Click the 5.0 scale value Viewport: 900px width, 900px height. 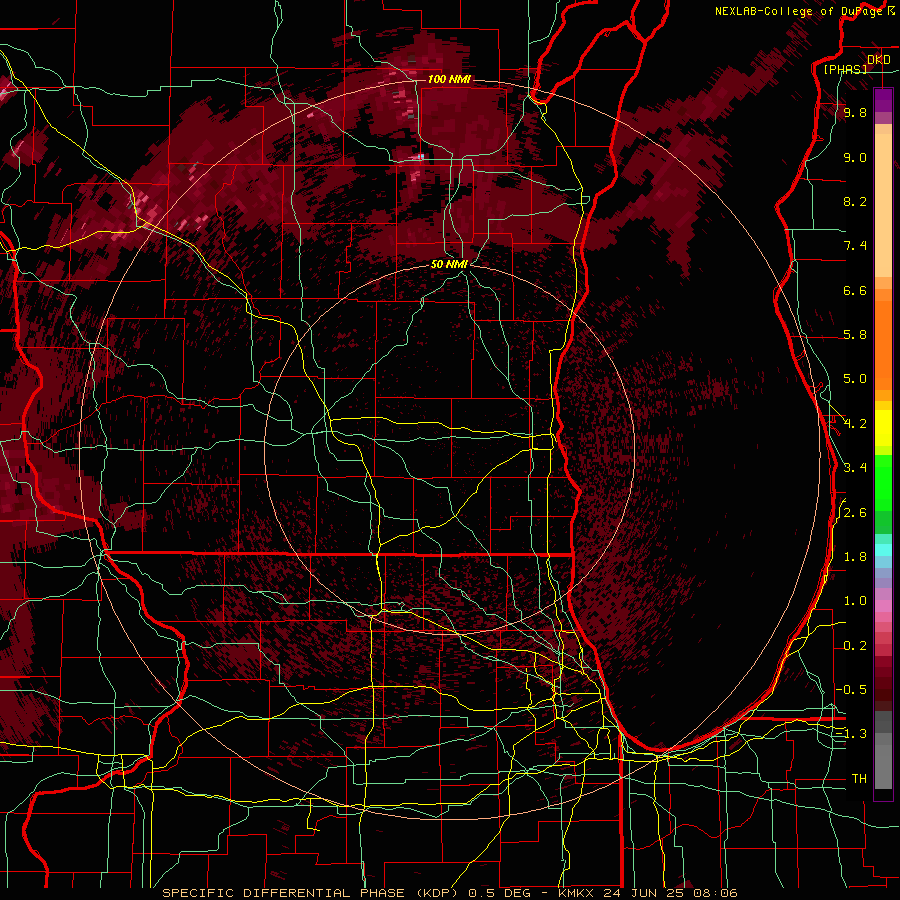[x=855, y=379]
